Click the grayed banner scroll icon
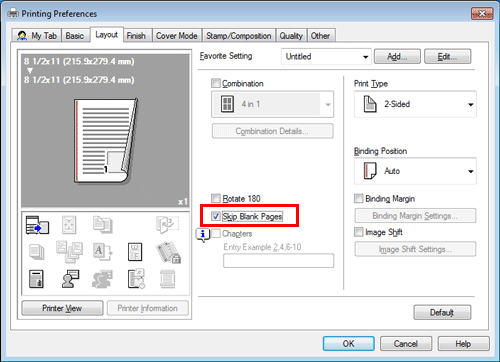Screen dimensions: 500x362 point(167,279)
